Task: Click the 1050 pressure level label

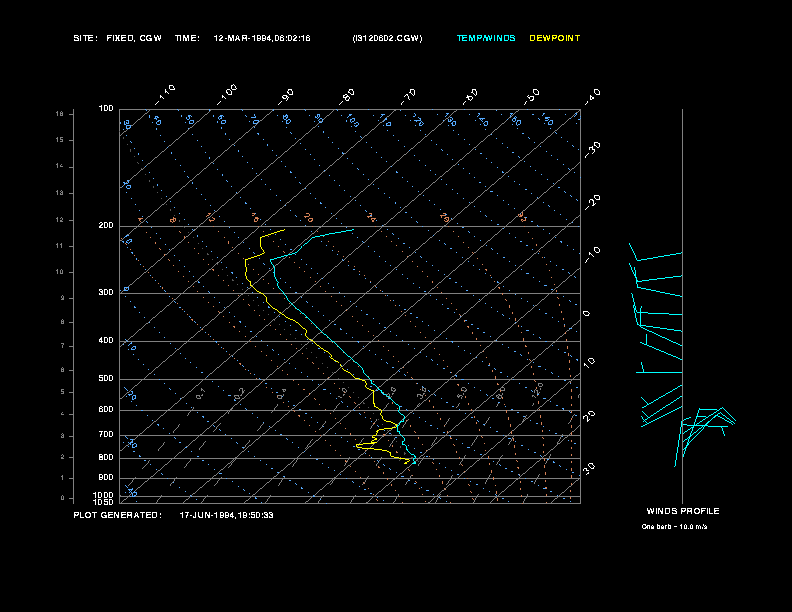Action: 104,502
